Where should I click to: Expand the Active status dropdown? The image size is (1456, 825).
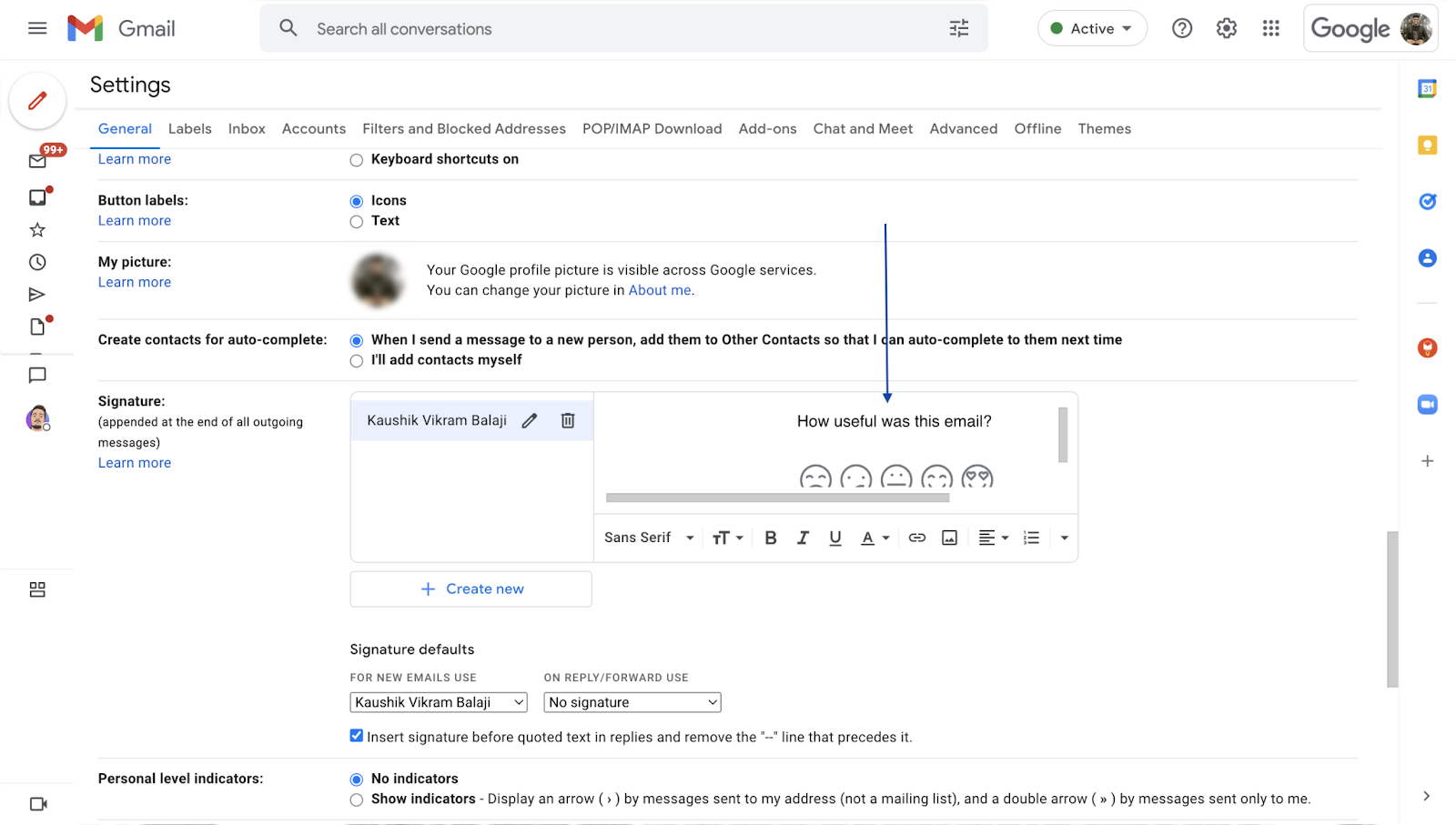[x=1092, y=28]
